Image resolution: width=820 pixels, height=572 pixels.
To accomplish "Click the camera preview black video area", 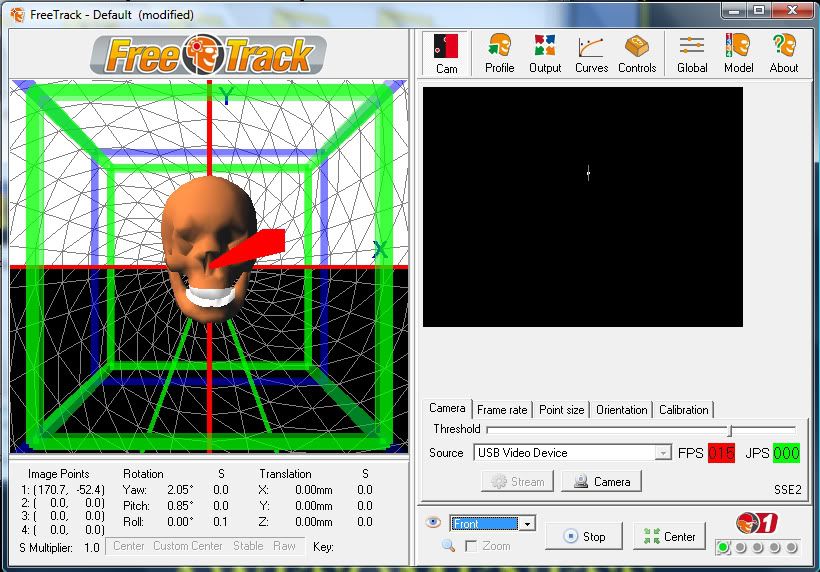I will [583, 207].
